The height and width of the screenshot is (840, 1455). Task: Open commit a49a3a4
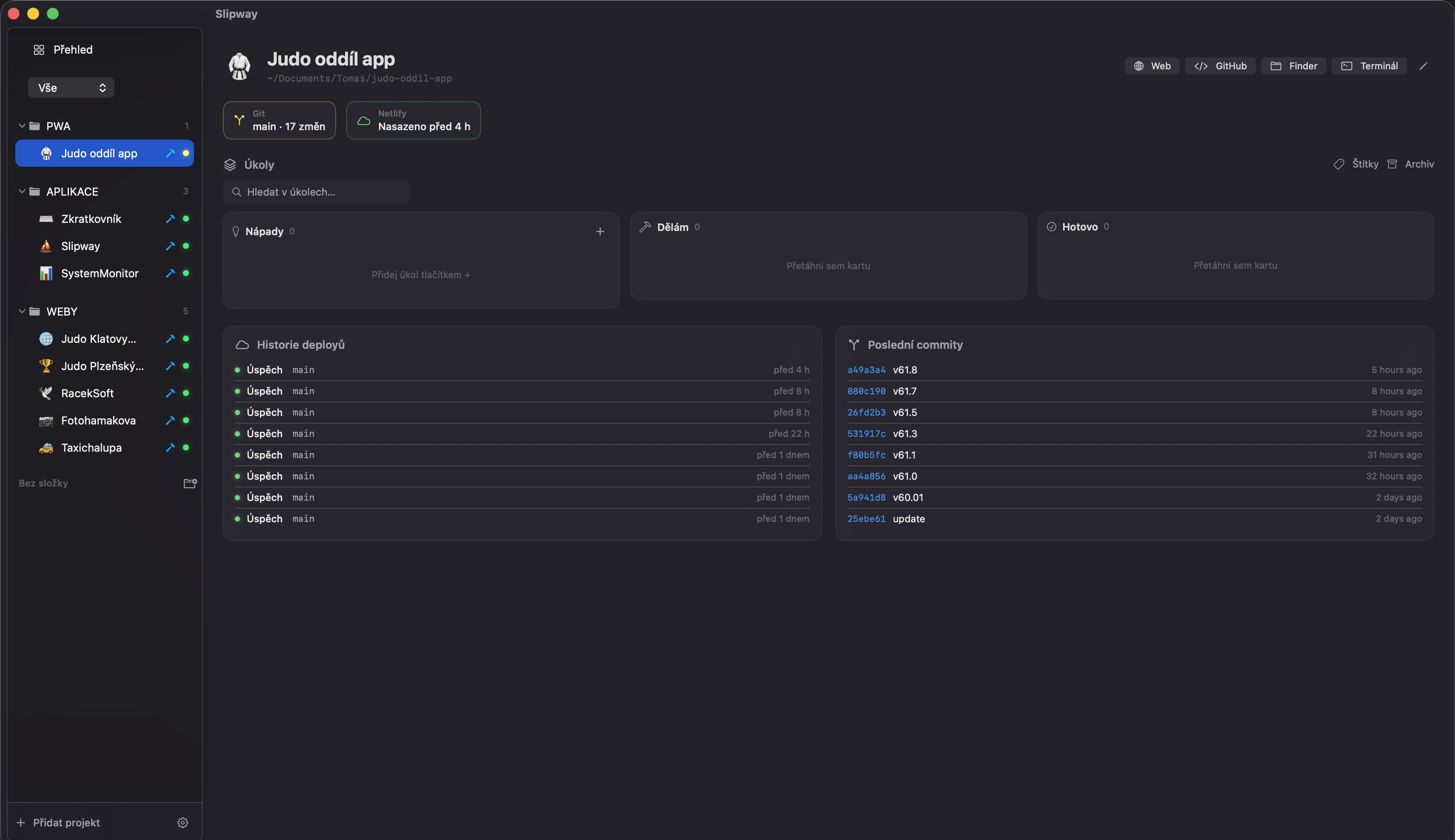point(866,370)
